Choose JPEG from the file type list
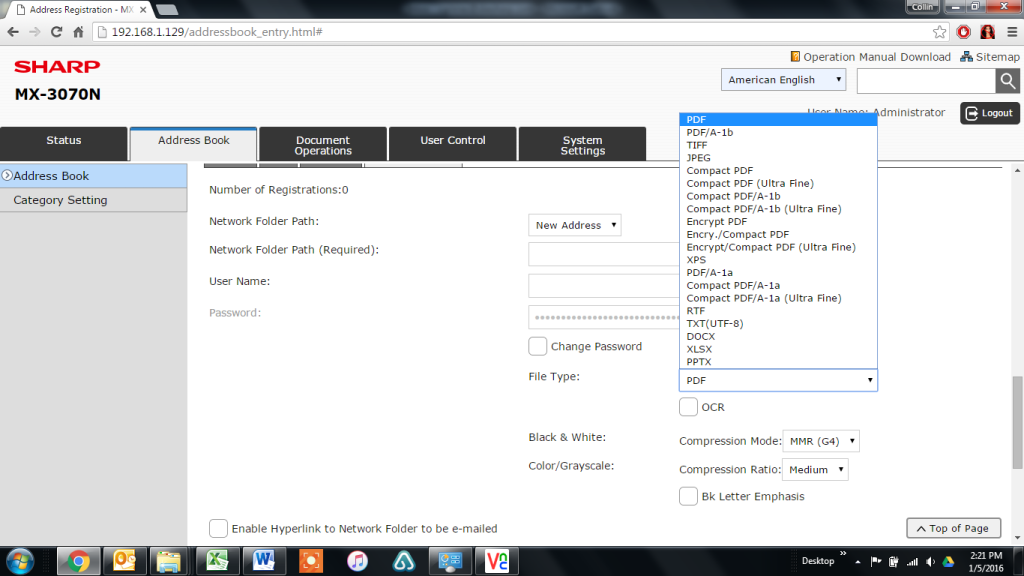Image resolution: width=1024 pixels, height=576 pixels. (x=699, y=158)
